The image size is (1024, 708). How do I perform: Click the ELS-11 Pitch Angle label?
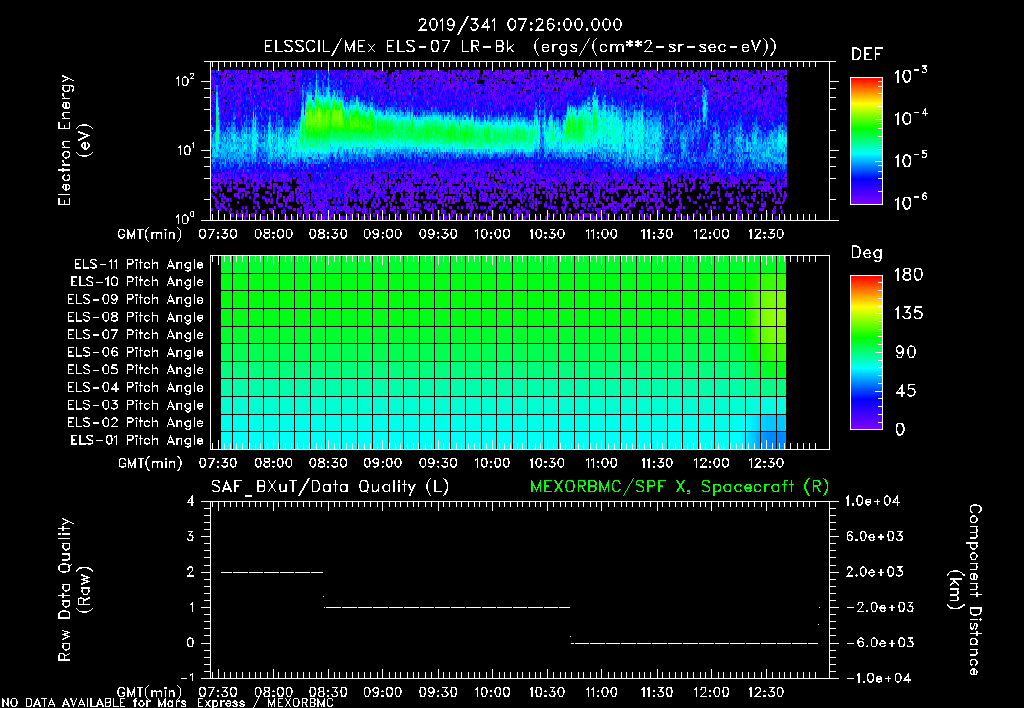tap(138, 265)
